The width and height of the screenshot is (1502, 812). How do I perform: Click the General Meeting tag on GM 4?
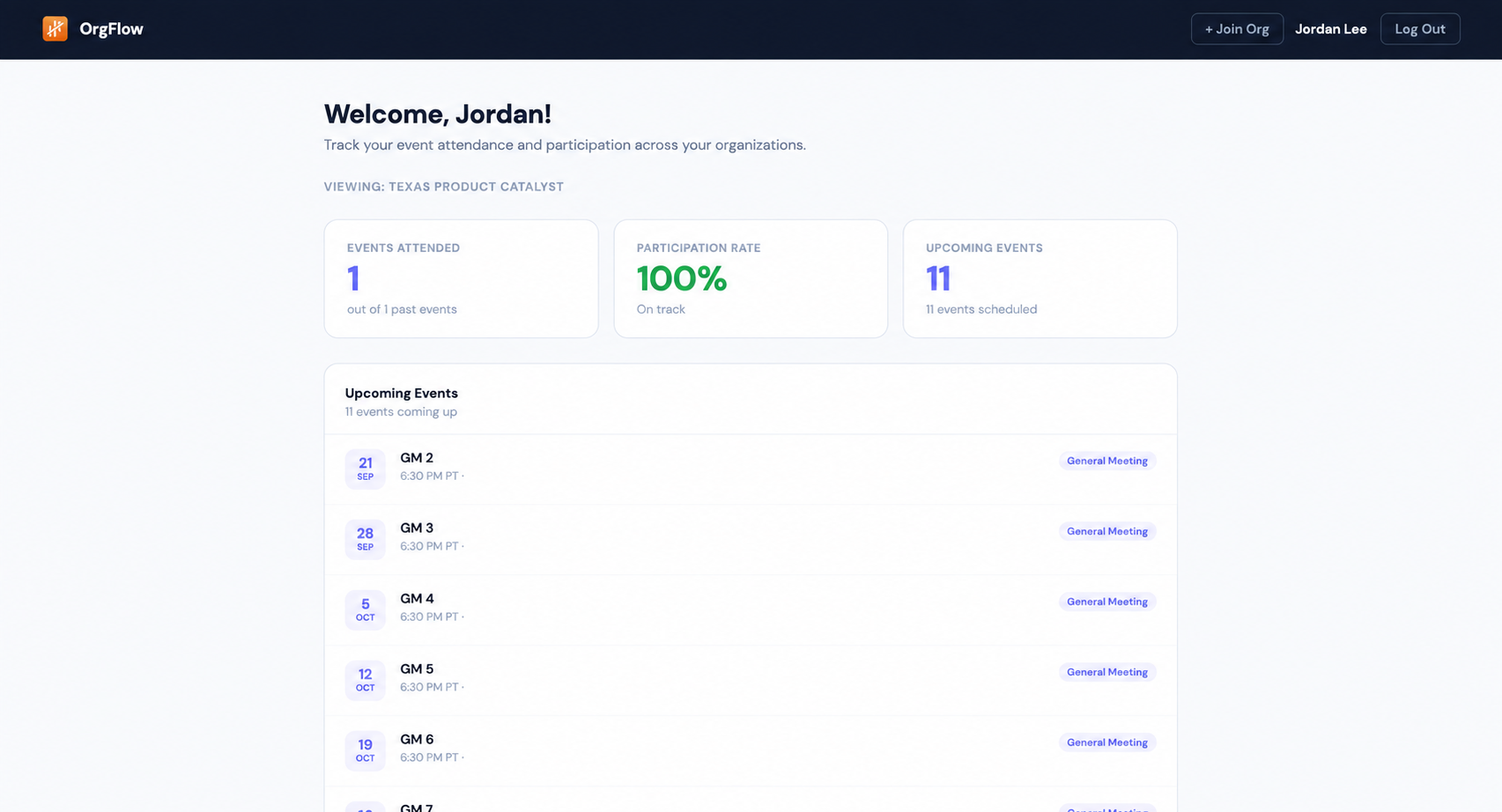[x=1106, y=602]
